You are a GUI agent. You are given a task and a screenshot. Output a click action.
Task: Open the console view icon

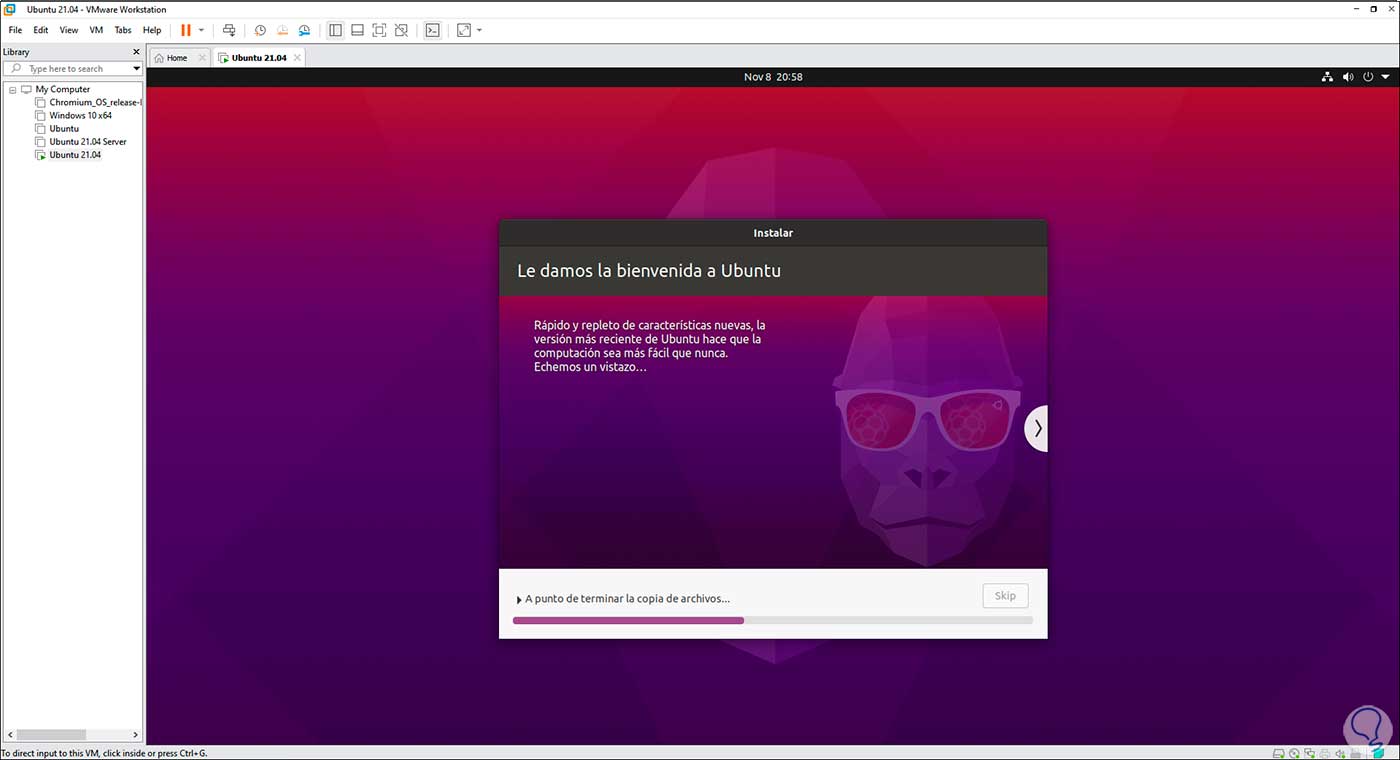click(x=432, y=30)
